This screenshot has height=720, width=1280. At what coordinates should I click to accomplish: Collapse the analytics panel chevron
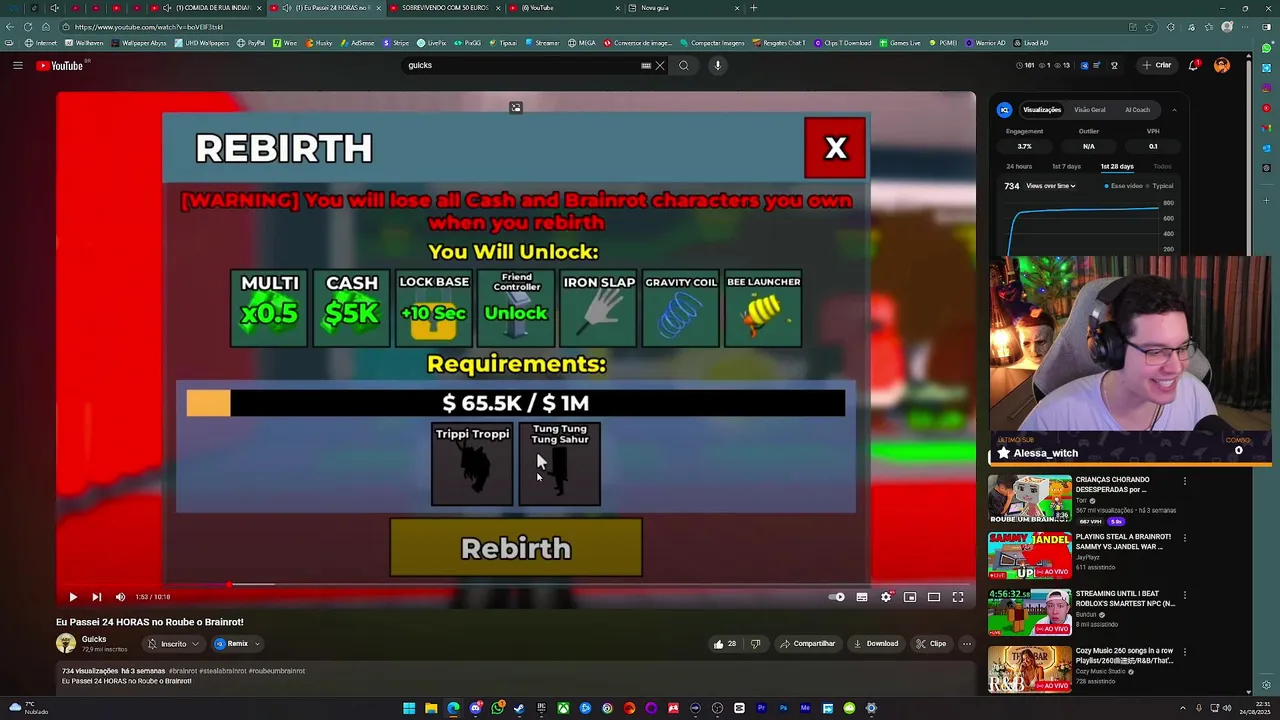tap(1174, 110)
